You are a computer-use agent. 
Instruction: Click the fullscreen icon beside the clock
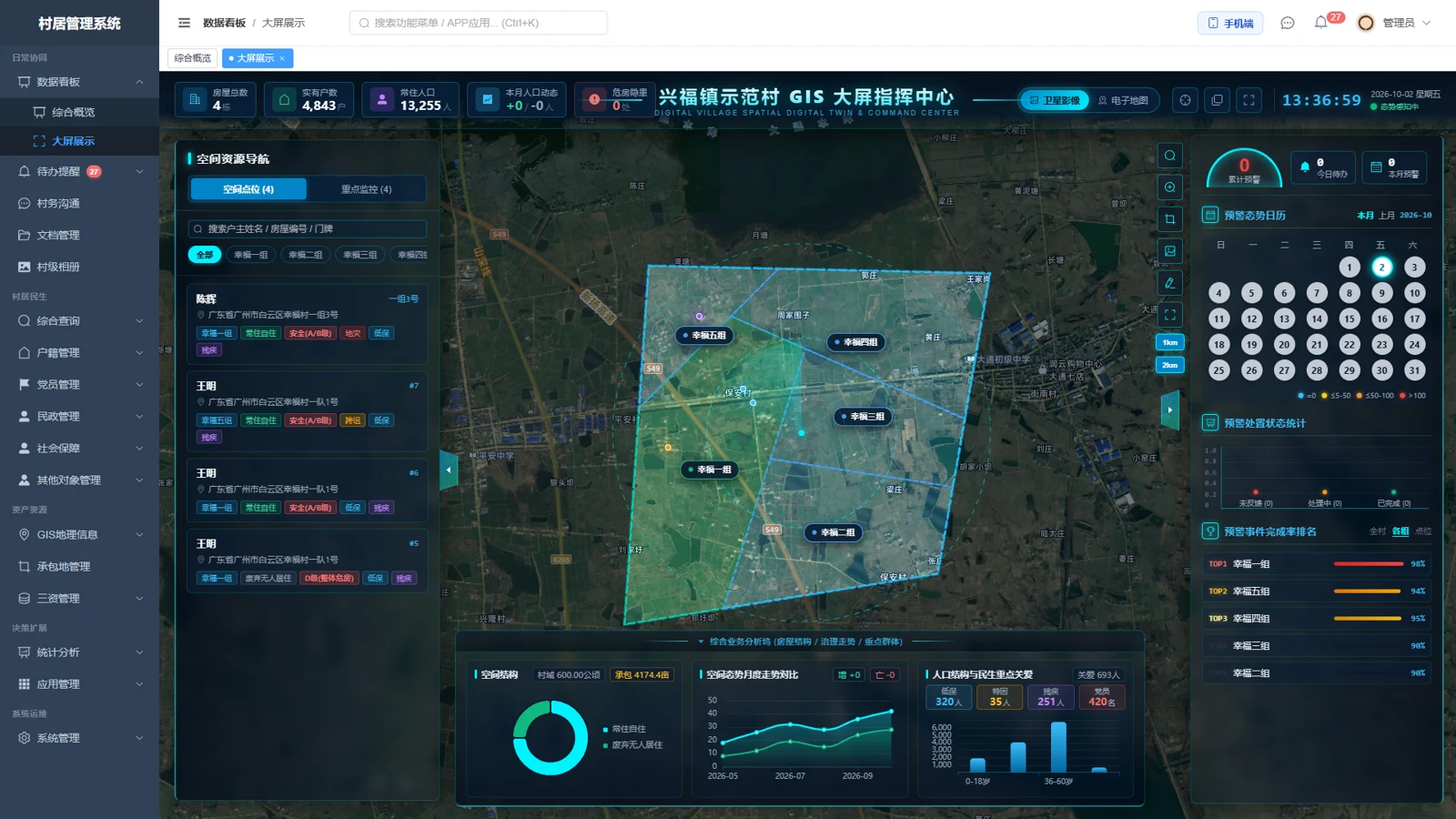click(1249, 100)
